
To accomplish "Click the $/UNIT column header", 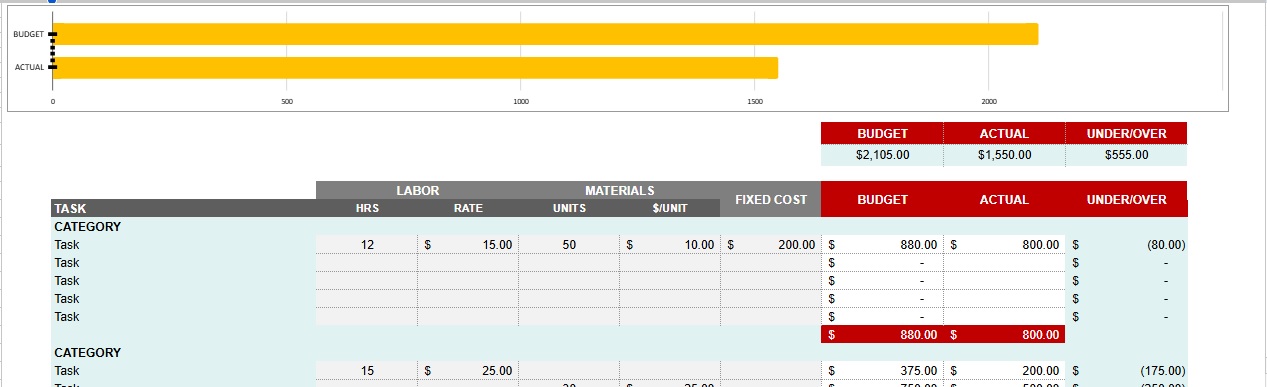I will tap(670, 208).
